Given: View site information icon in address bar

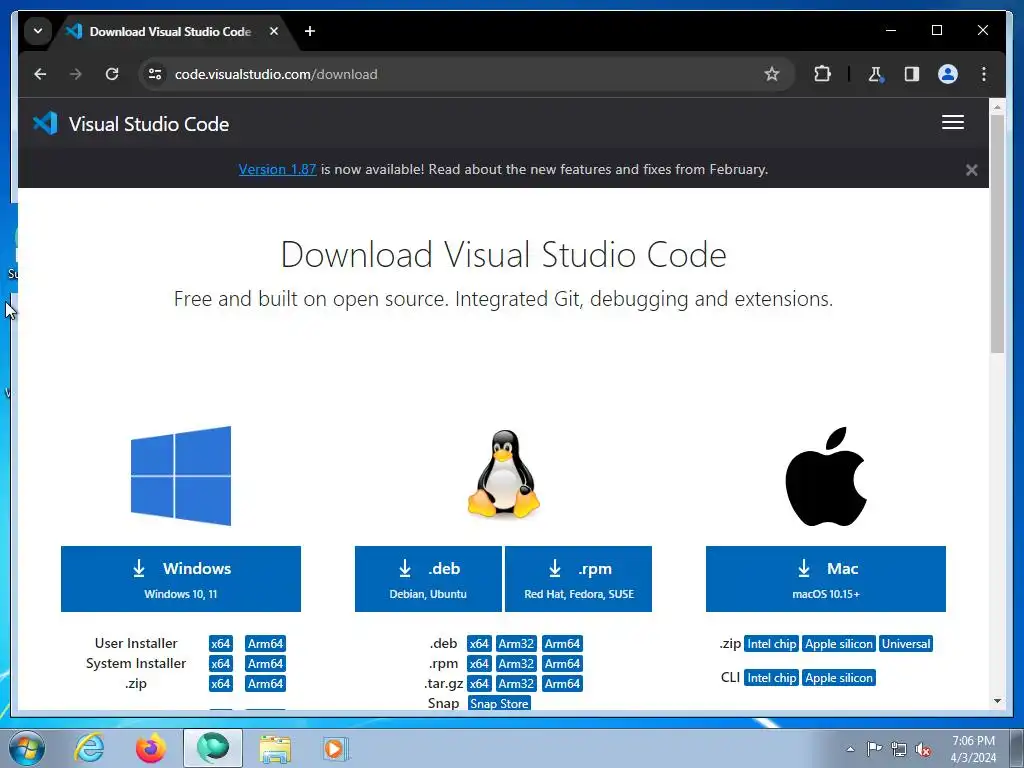Looking at the screenshot, I should tap(155, 74).
